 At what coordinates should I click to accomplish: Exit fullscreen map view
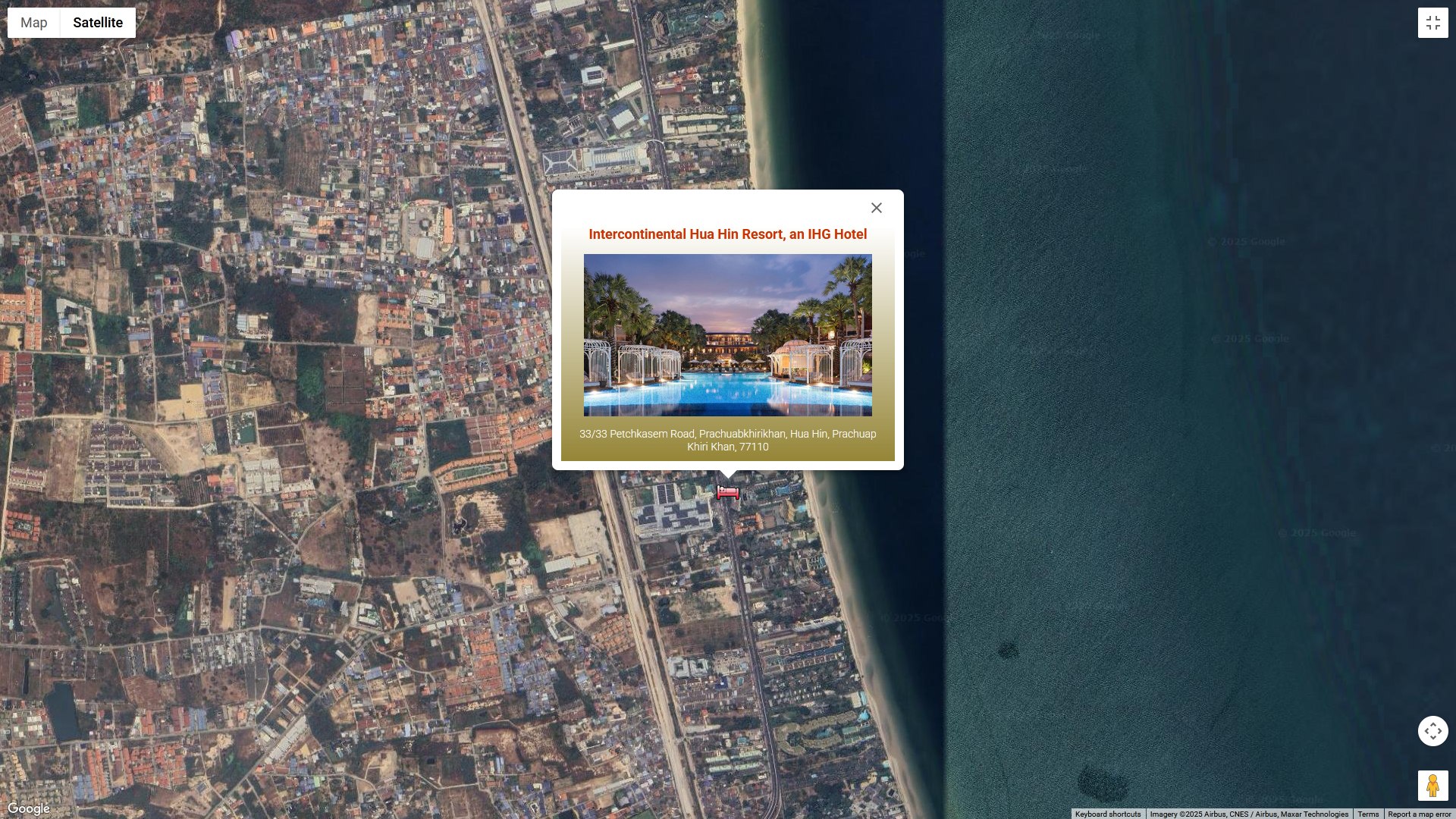pyautogui.click(x=1432, y=23)
